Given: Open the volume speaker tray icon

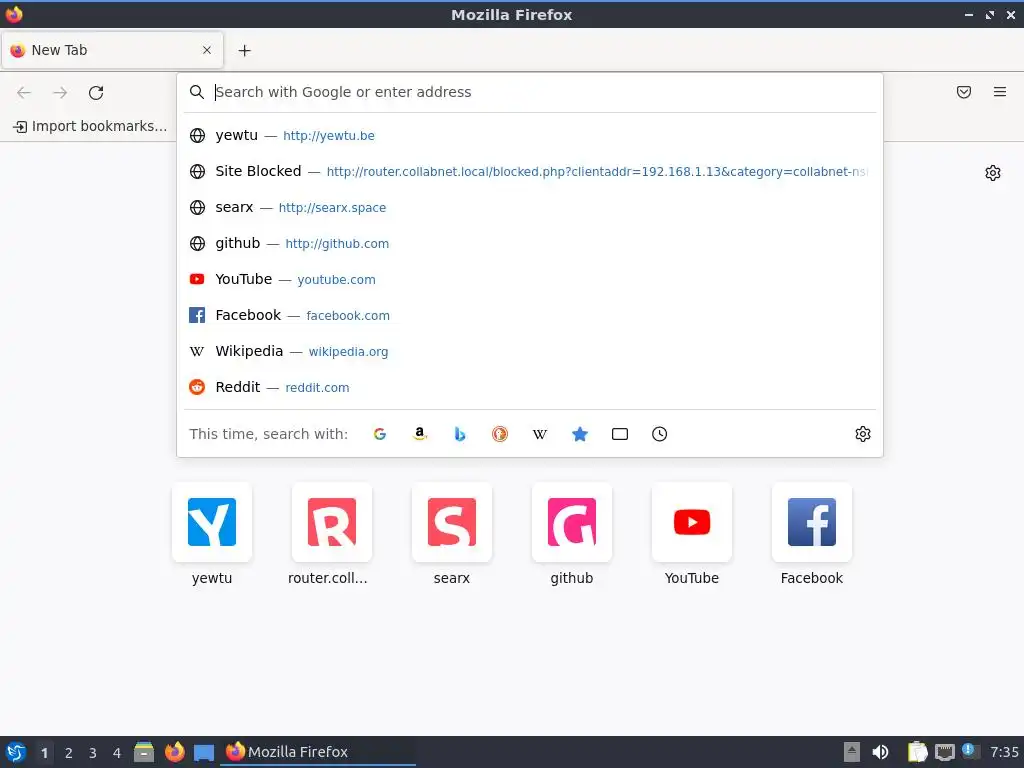Looking at the screenshot, I should tap(880, 752).
